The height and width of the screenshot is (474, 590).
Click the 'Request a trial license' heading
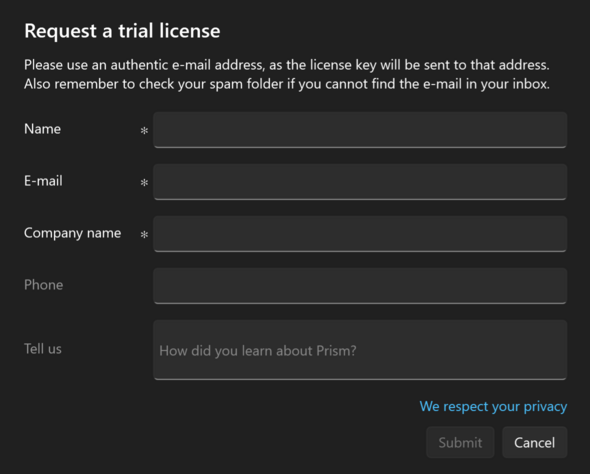tap(122, 31)
